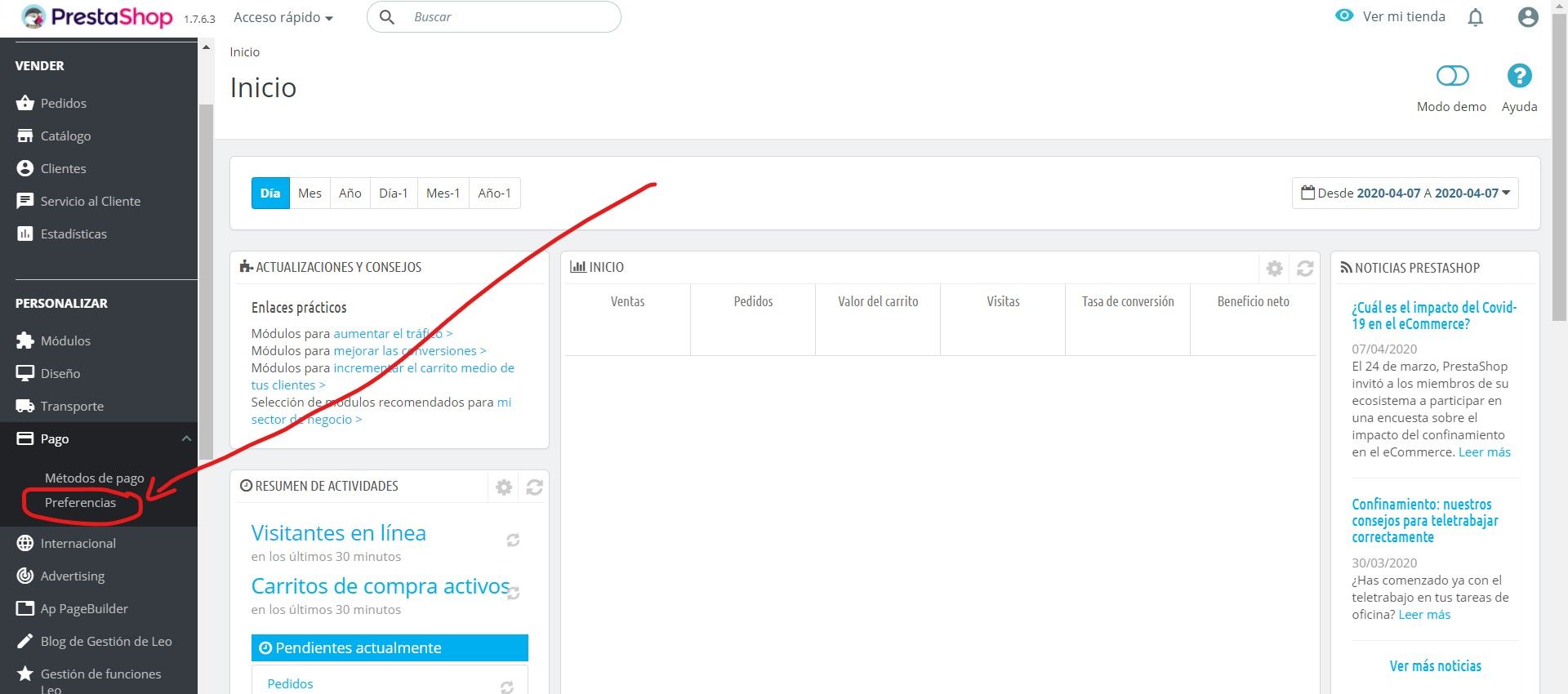Click the Pedidos basket icon in sidebar
The image size is (1568, 694).
coord(25,103)
